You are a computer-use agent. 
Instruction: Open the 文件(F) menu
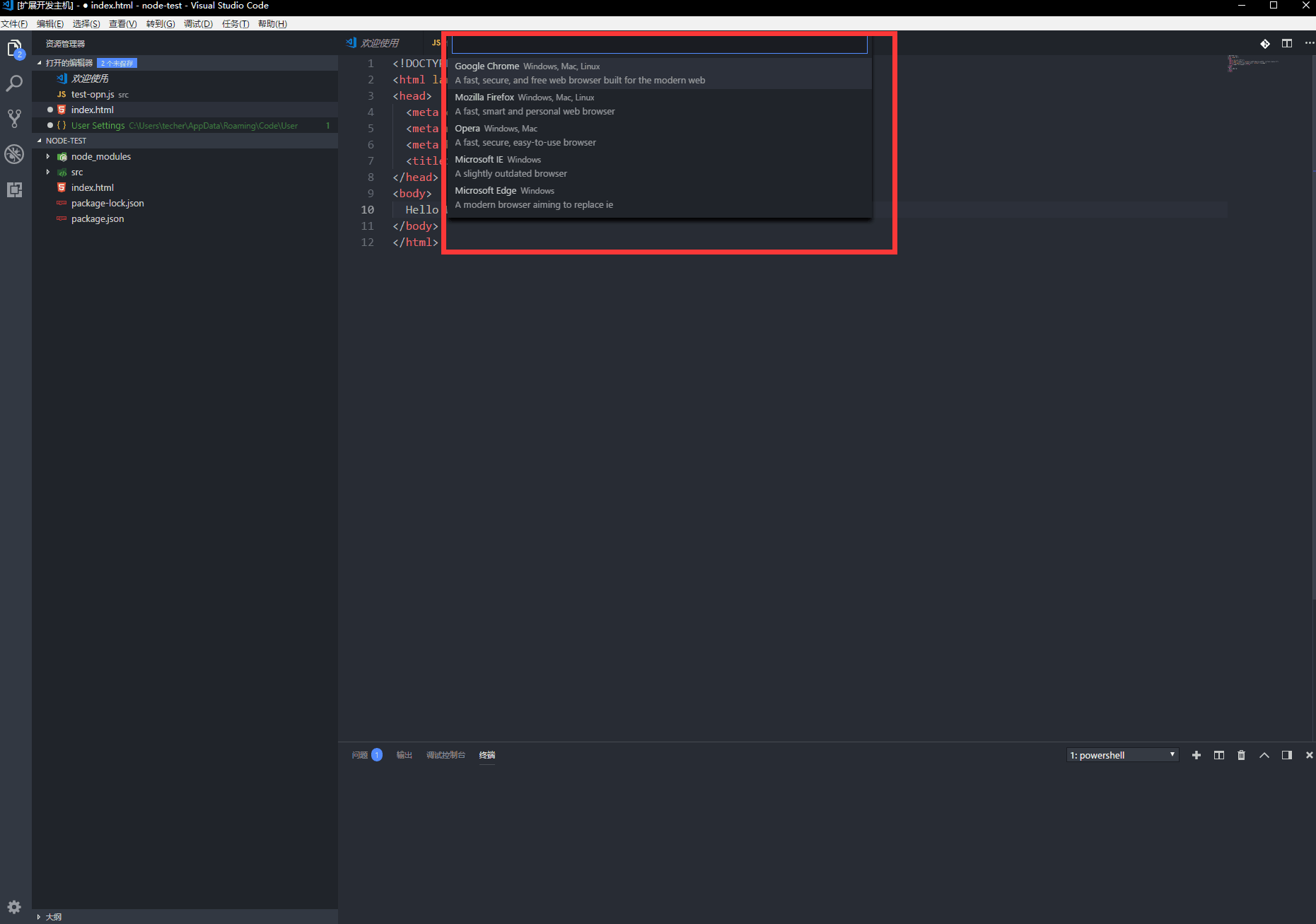point(16,23)
